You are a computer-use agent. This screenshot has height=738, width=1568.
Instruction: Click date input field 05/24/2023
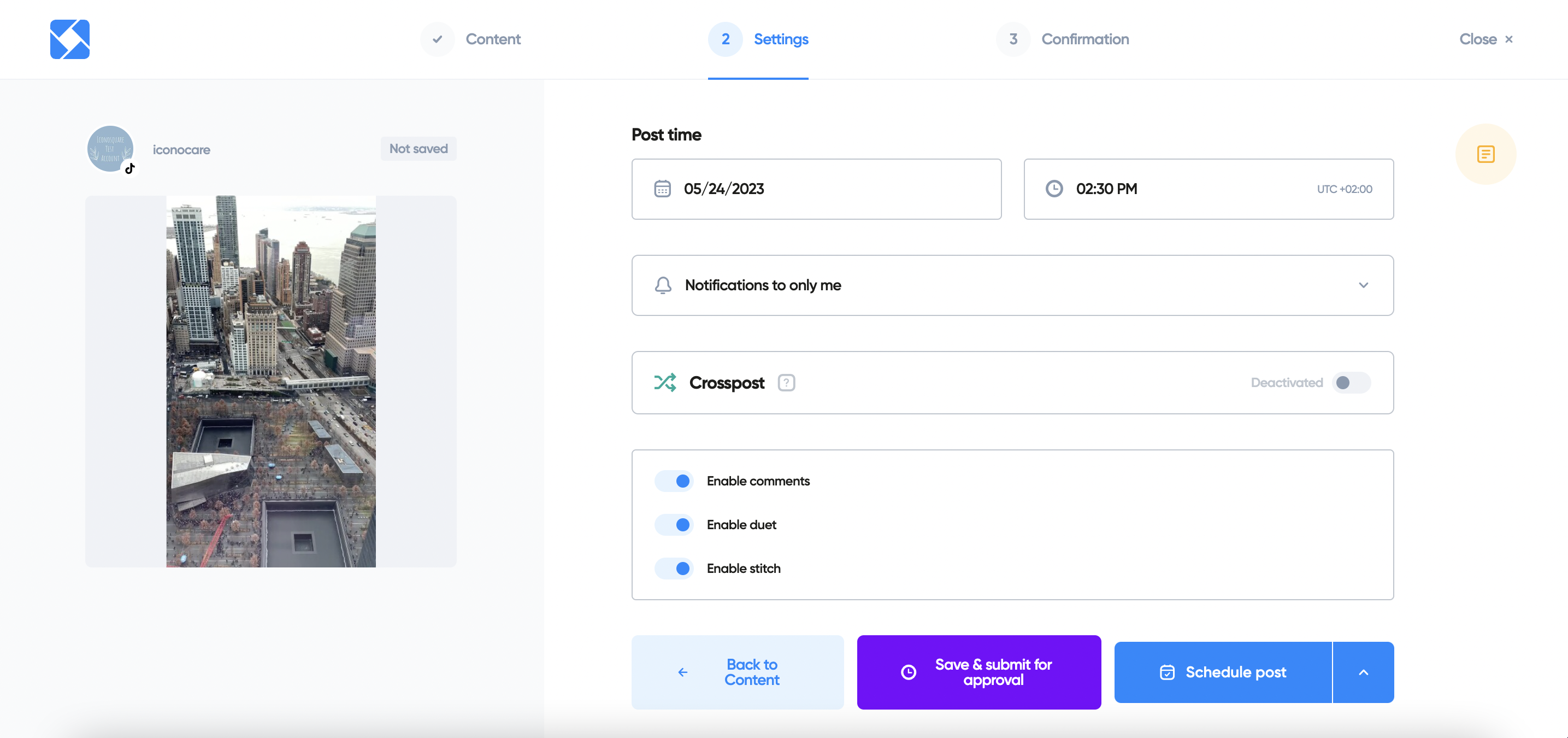pos(816,189)
